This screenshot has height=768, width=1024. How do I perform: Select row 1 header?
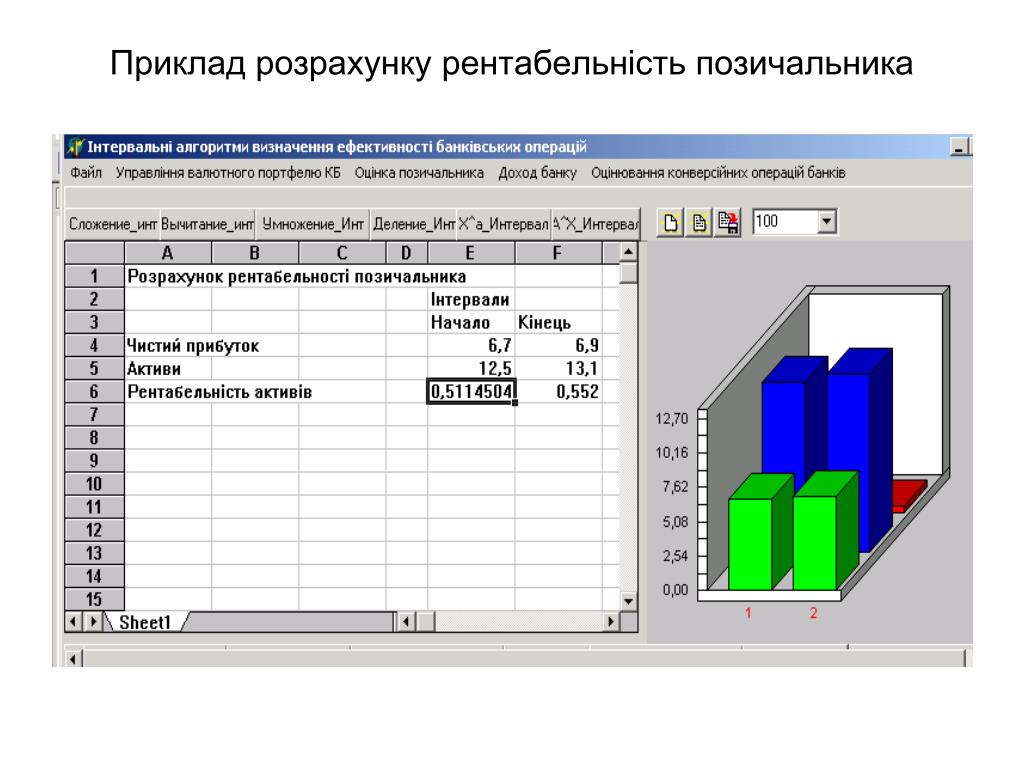click(x=95, y=276)
